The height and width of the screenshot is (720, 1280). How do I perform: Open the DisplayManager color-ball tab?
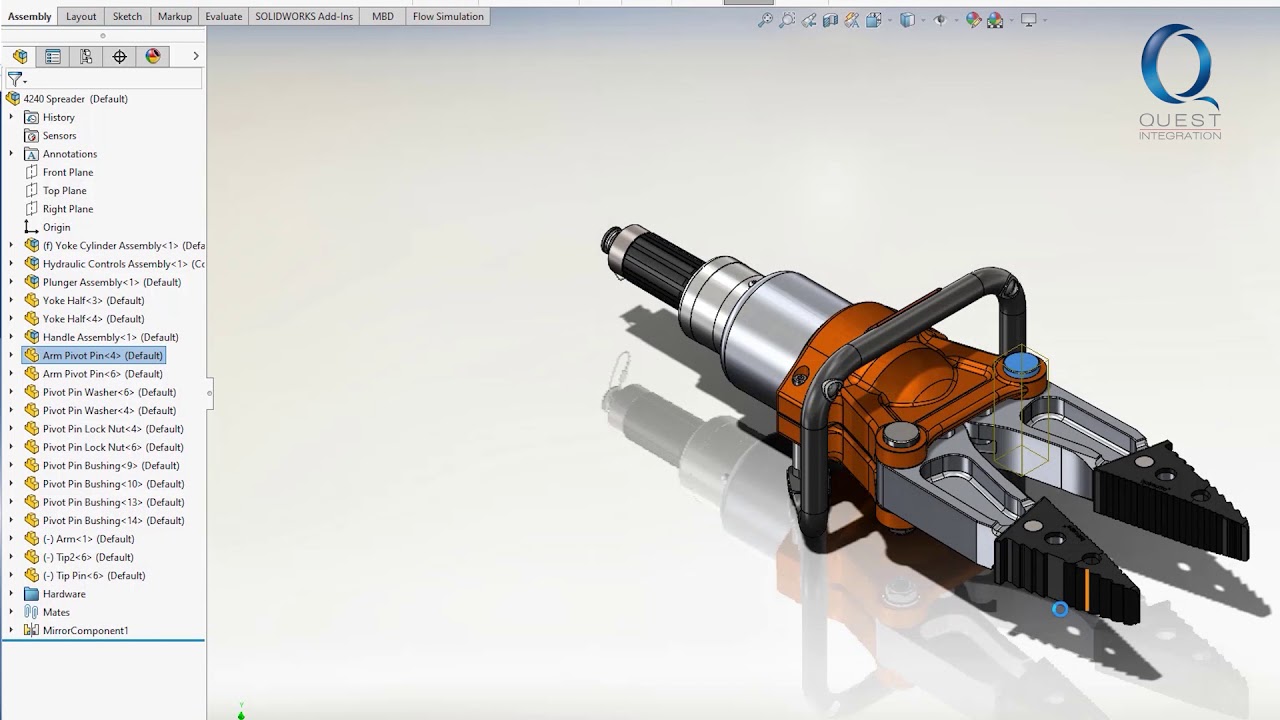153,56
